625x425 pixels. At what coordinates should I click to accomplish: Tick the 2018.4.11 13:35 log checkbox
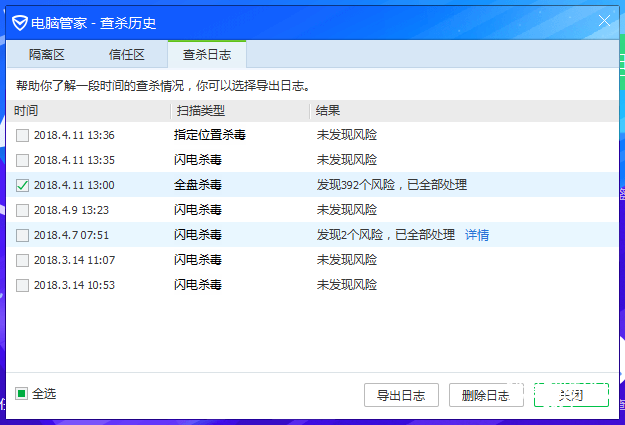coord(22,160)
